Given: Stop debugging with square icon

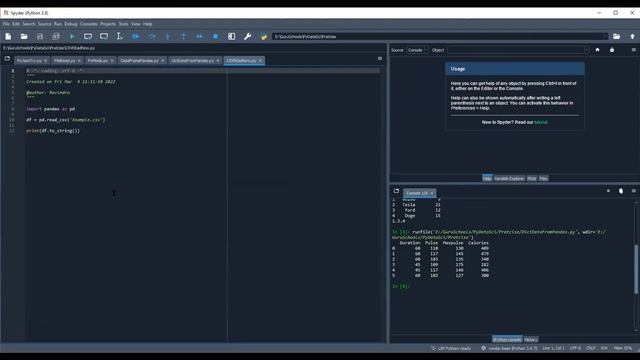Looking at the screenshot, I should coord(216,36).
